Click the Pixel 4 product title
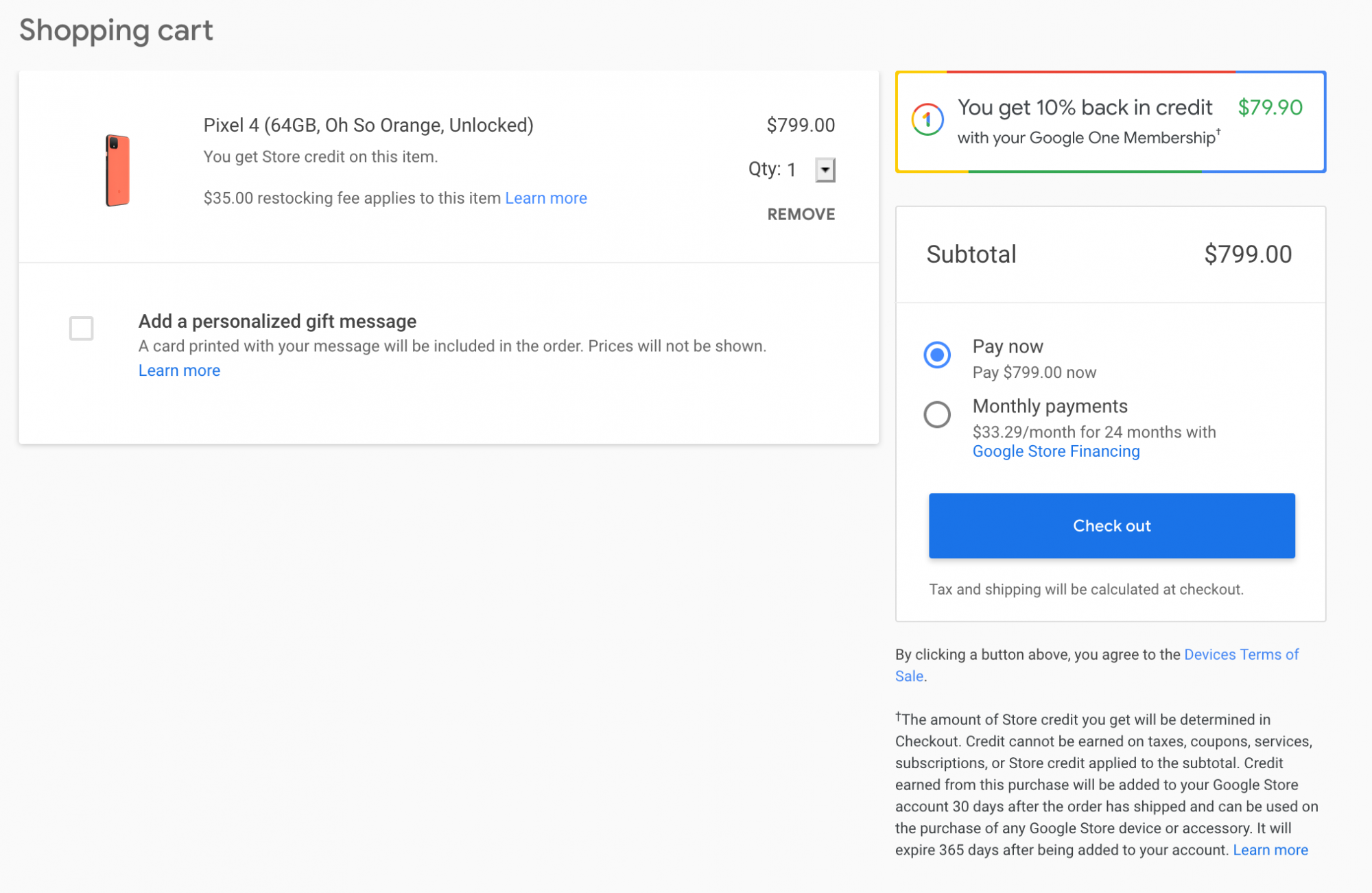1372x893 pixels. pyautogui.click(x=368, y=125)
